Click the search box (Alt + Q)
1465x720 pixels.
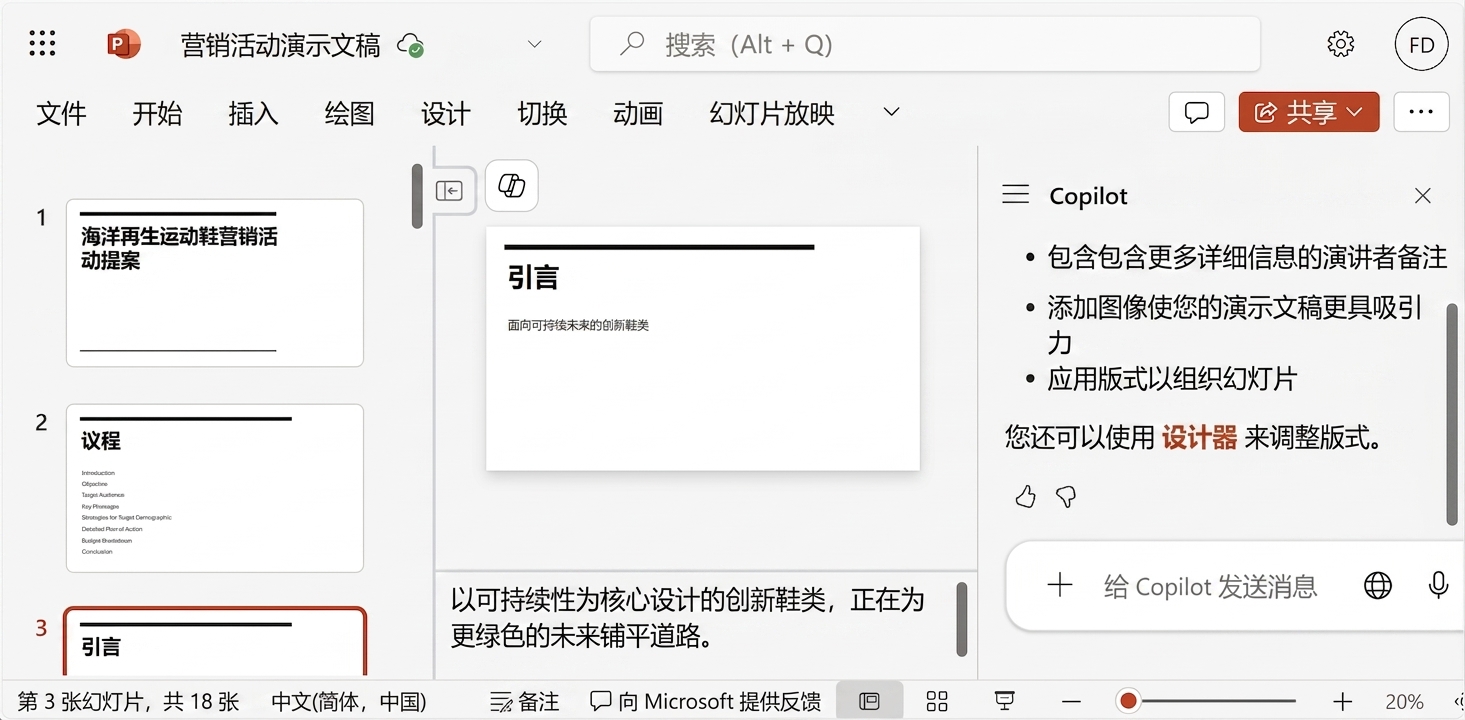(925, 44)
